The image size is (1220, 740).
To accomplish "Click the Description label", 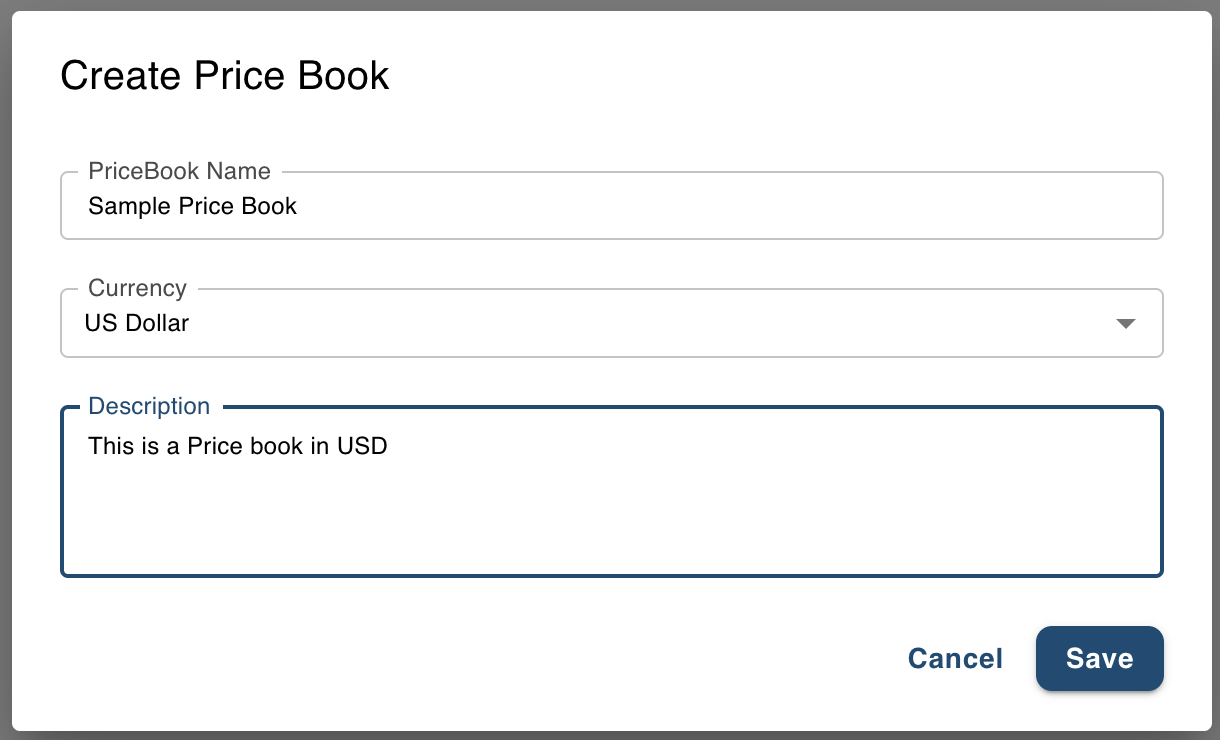I will point(149,406).
